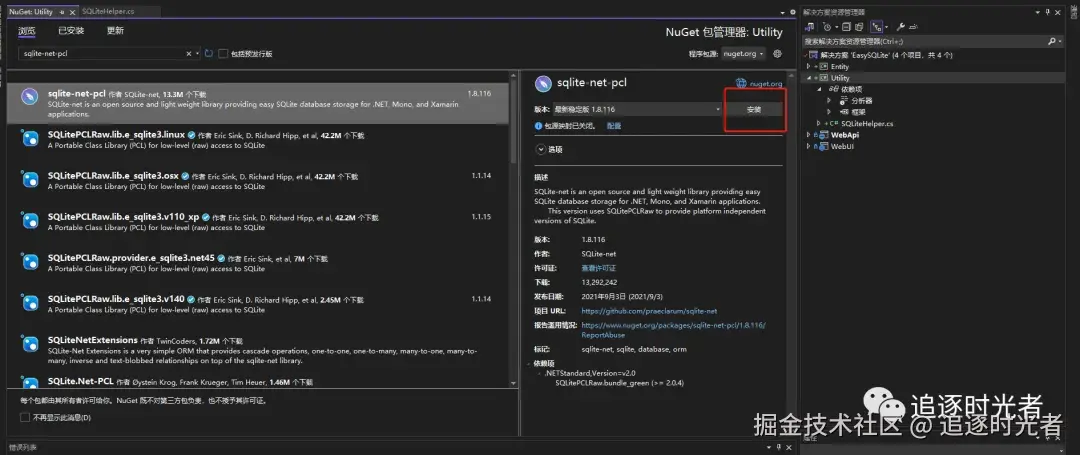The height and width of the screenshot is (455, 1080).
Task: Expand the WebApi project node
Action: coord(809,135)
